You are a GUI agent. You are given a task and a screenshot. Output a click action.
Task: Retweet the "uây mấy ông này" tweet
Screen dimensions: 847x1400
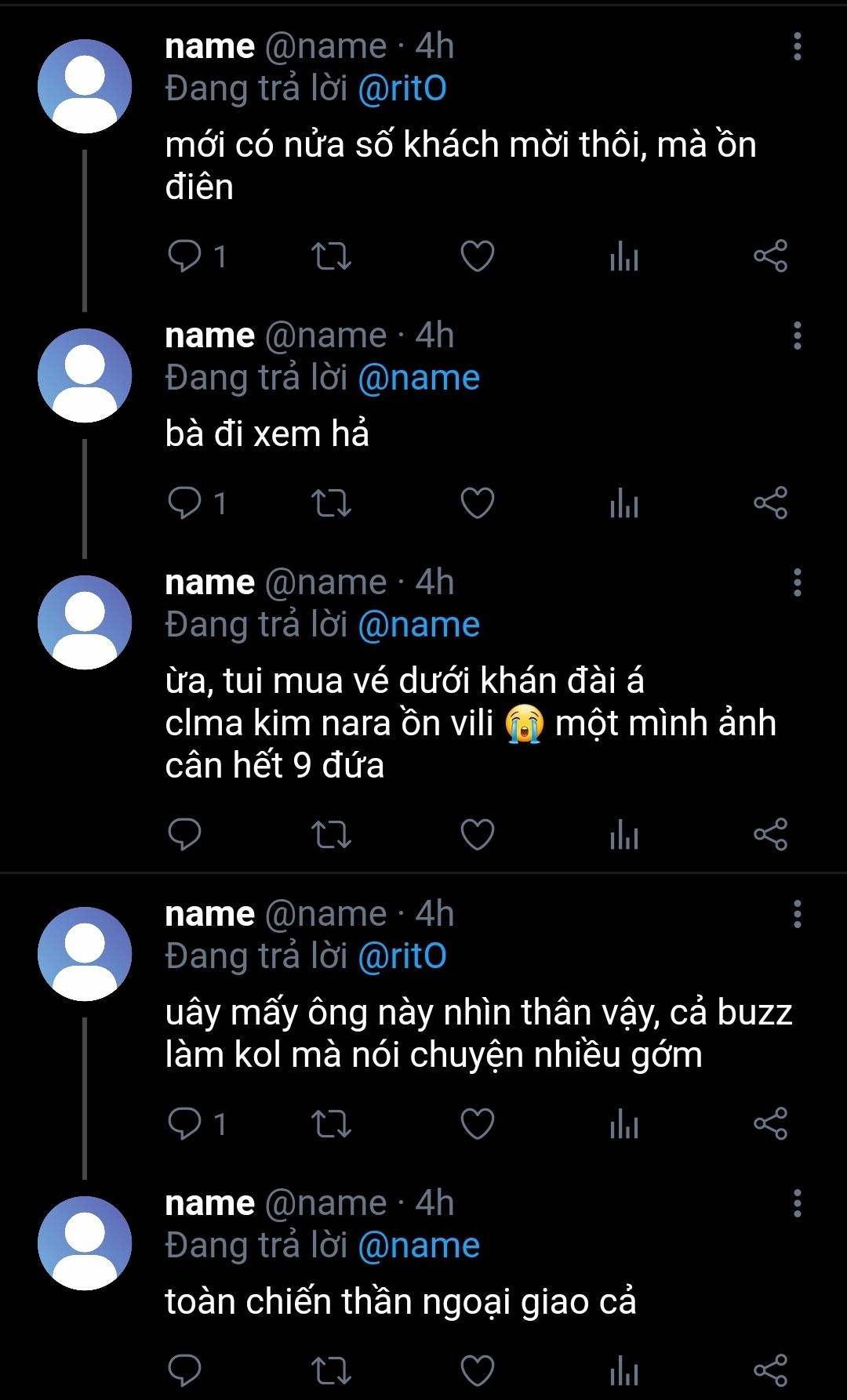[331, 1124]
